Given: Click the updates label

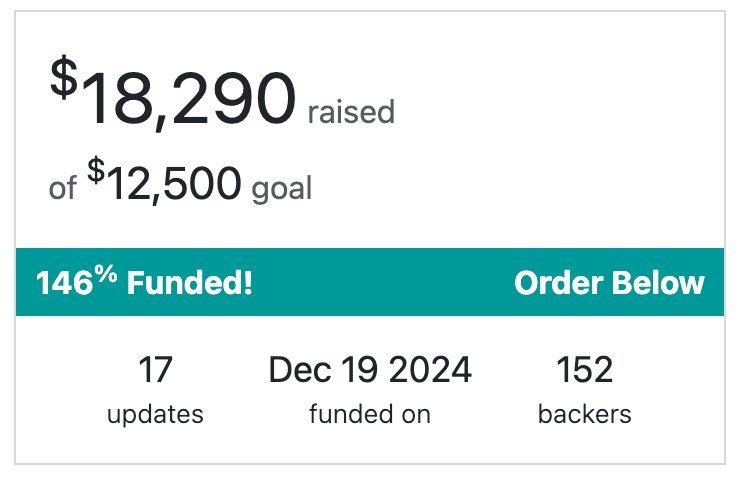Looking at the screenshot, I should pyautogui.click(x=155, y=414).
